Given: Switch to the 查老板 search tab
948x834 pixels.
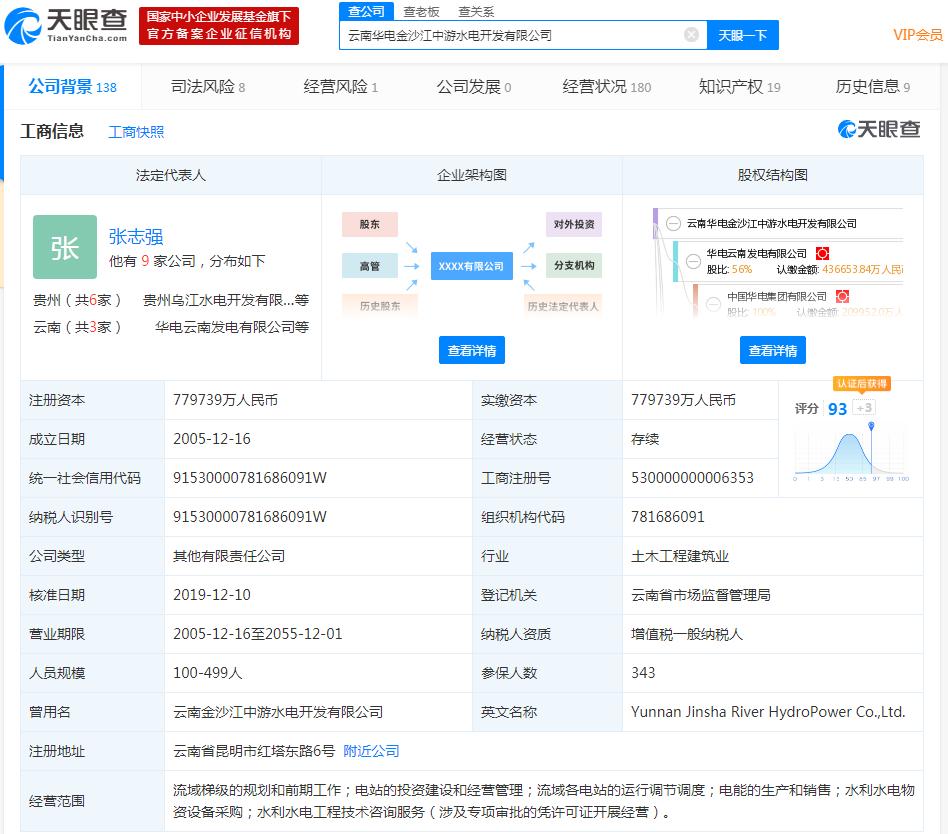Looking at the screenshot, I should (x=421, y=11).
